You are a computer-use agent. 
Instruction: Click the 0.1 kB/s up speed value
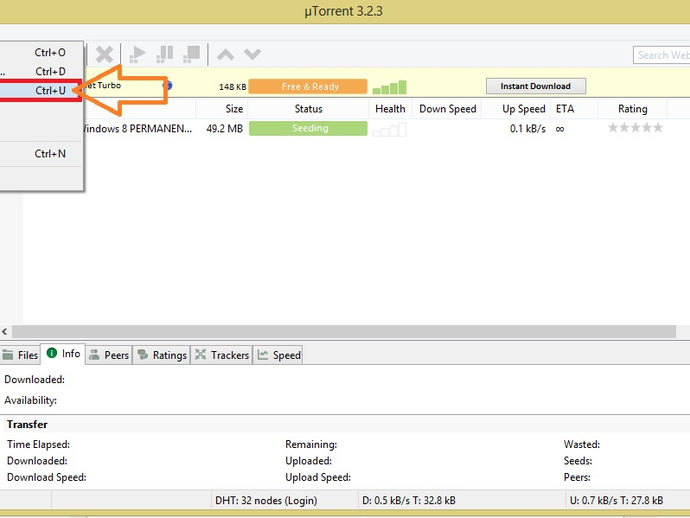coord(528,129)
